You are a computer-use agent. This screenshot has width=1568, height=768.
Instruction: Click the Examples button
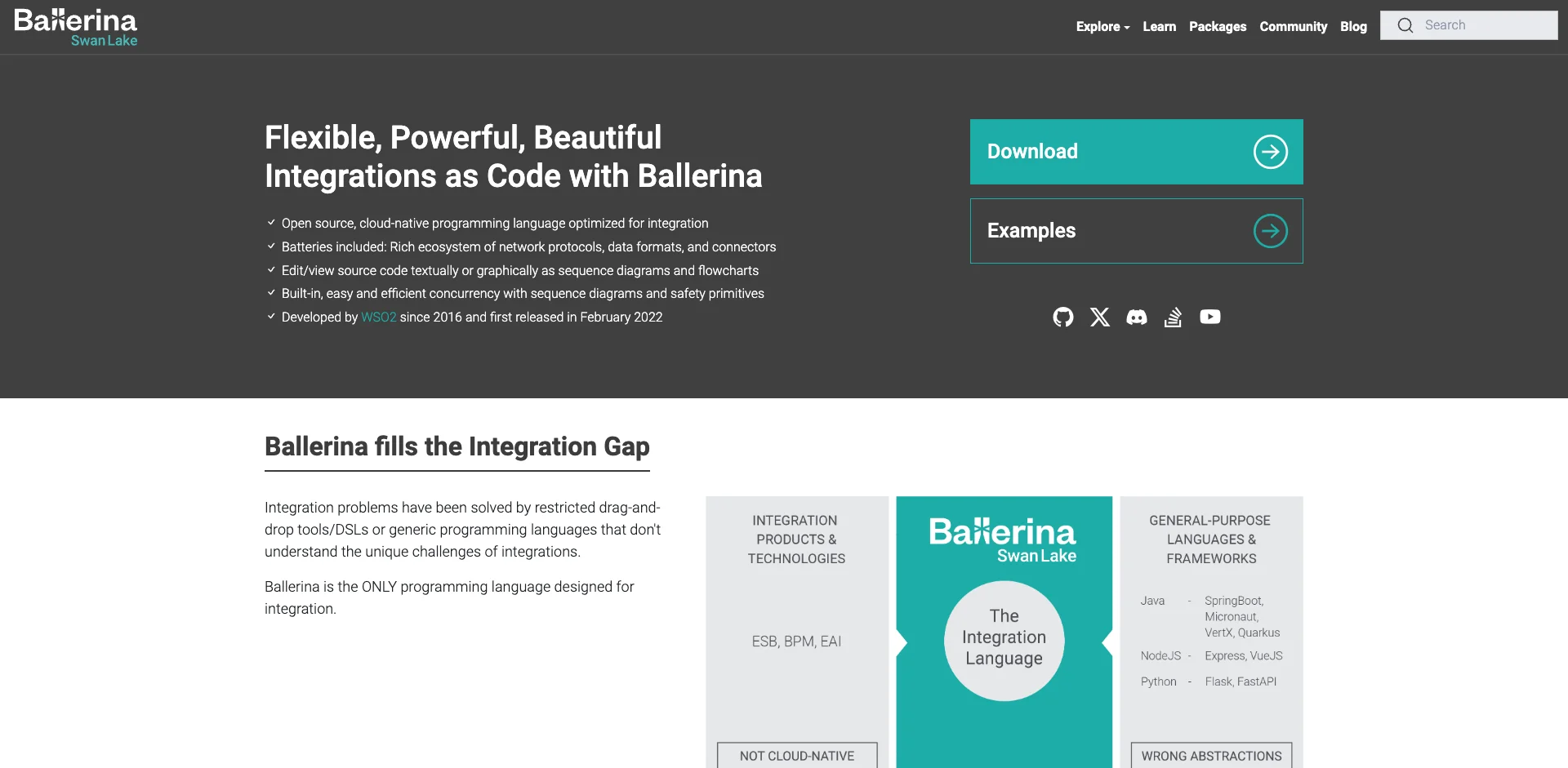1136,231
